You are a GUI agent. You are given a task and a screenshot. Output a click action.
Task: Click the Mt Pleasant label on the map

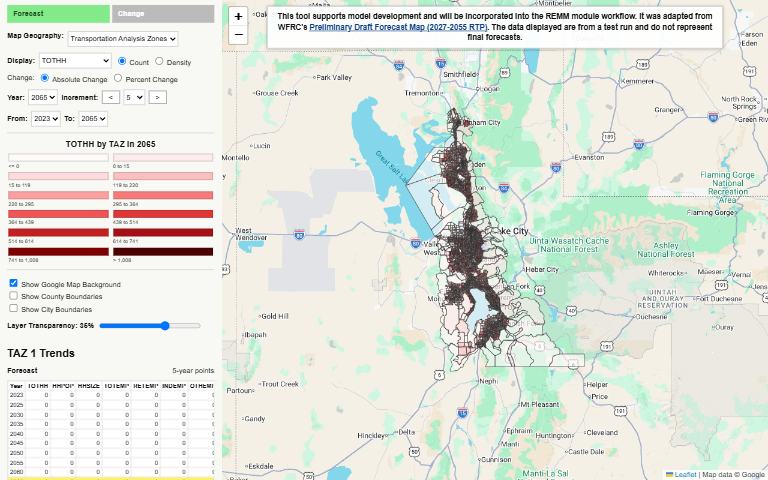click(539, 405)
